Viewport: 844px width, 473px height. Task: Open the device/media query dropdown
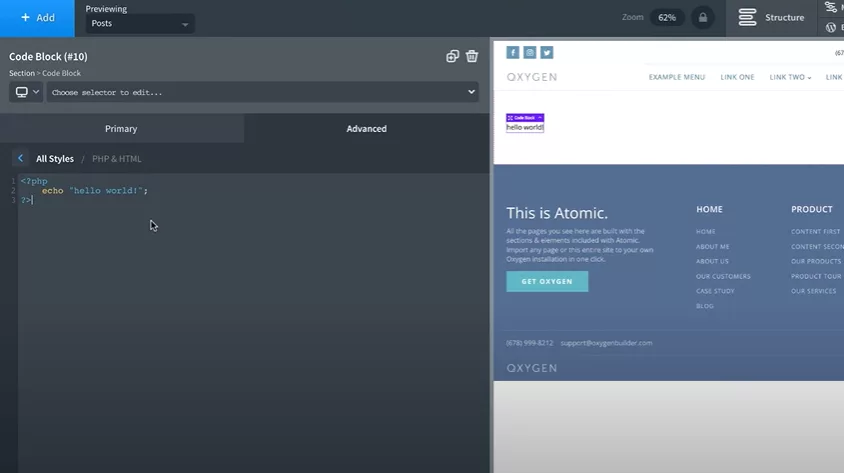coord(26,92)
